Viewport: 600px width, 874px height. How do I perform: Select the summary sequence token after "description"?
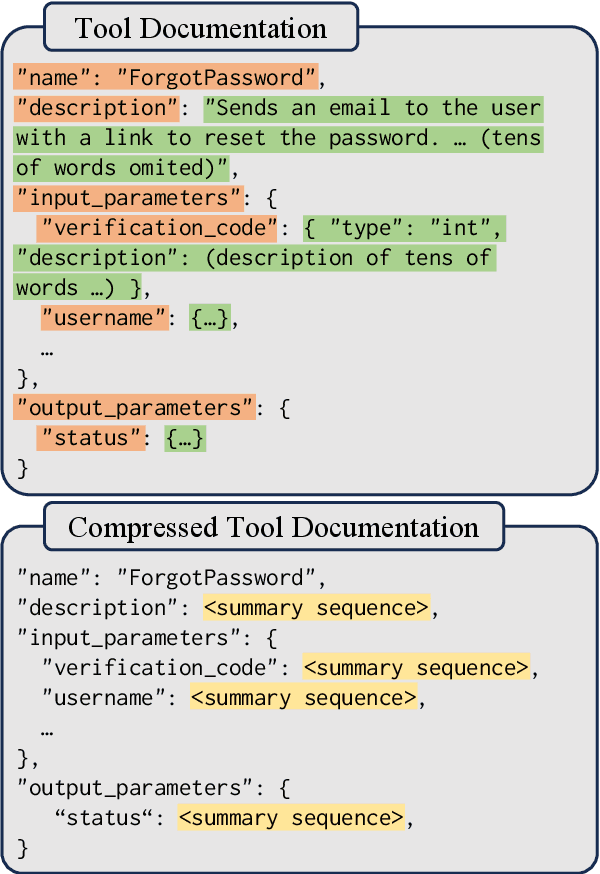(x=316, y=607)
